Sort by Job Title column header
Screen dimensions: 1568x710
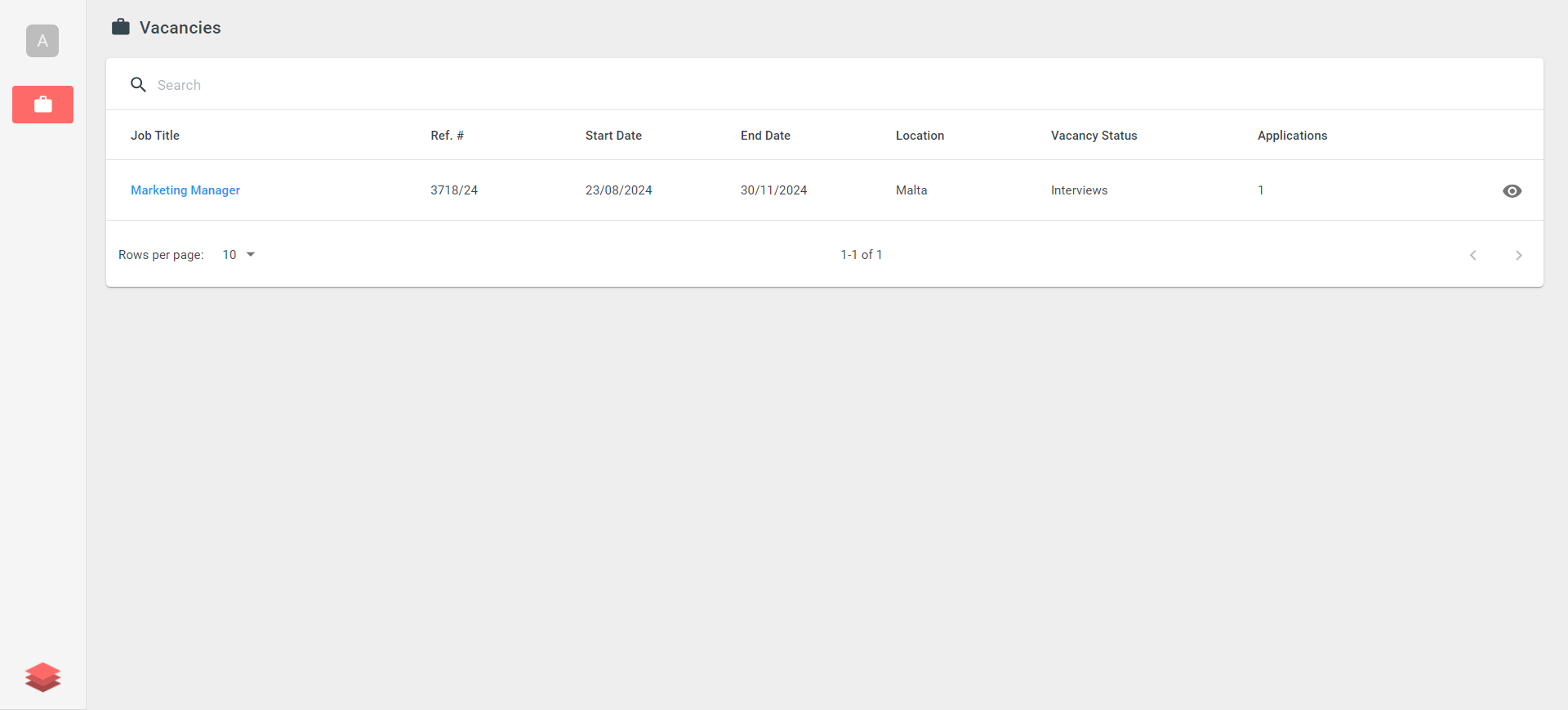155,136
